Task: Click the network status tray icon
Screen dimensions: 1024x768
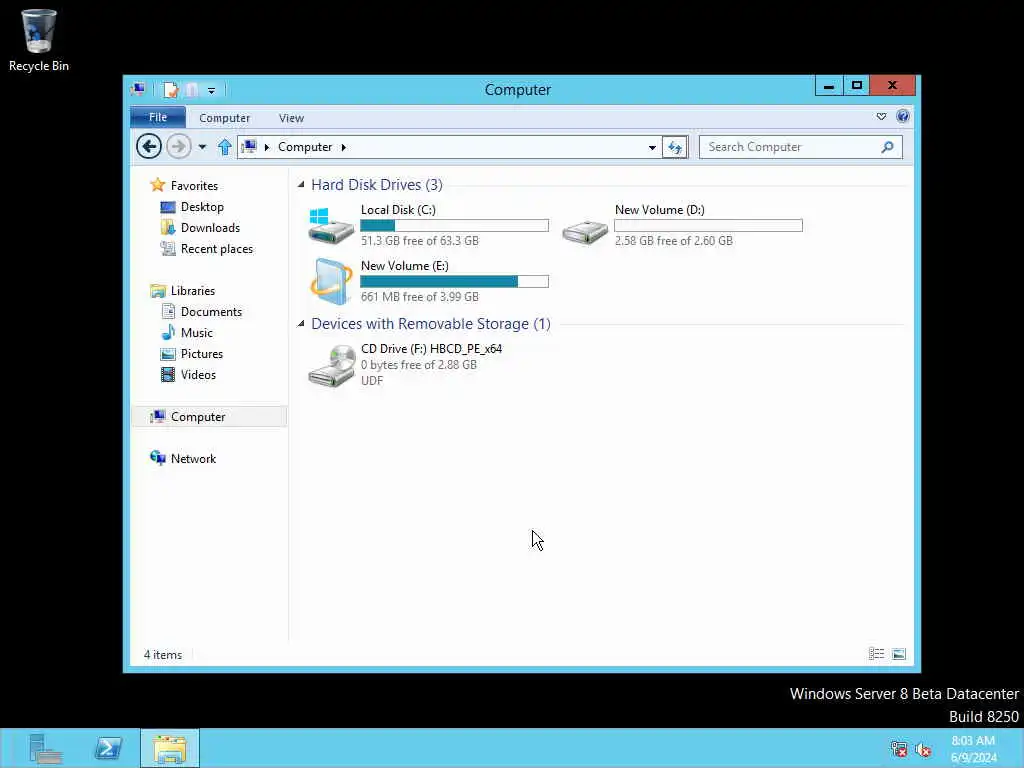Action: 899,748
